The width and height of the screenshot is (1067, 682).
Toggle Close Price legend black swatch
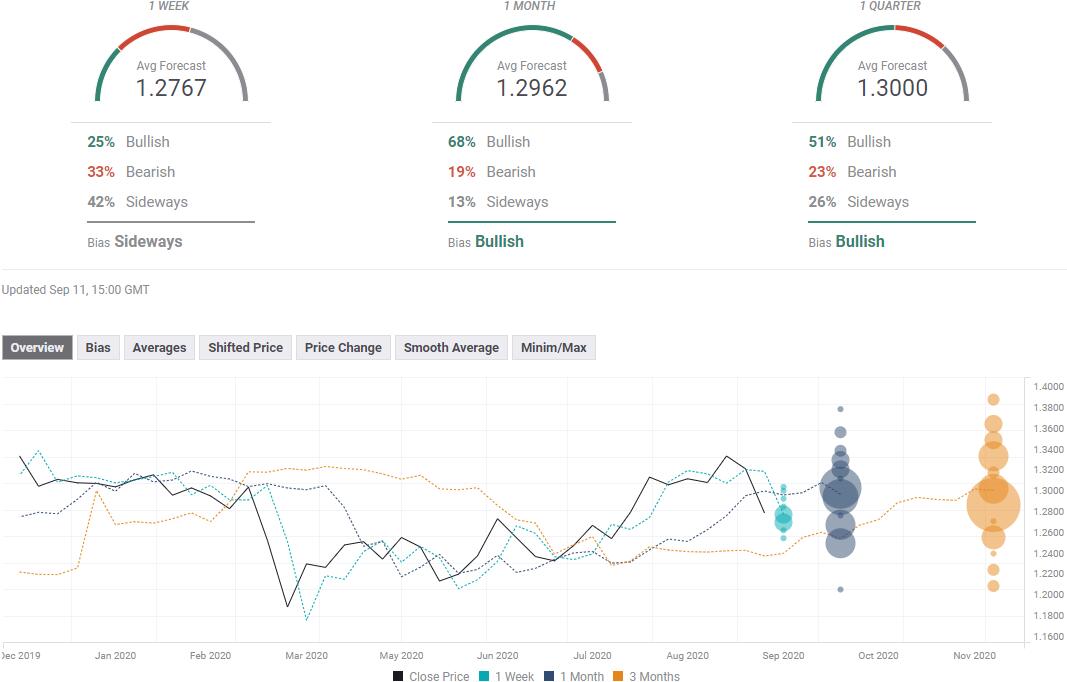pos(398,676)
